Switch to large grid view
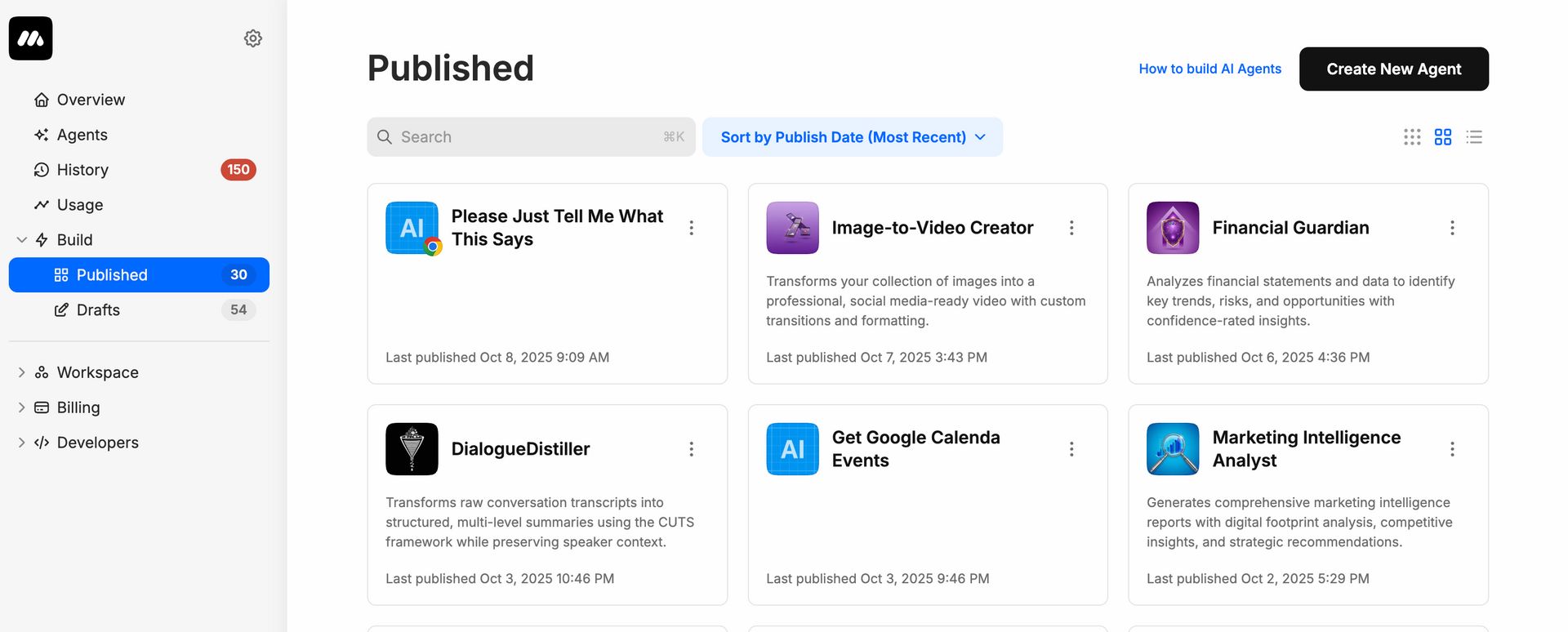The height and width of the screenshot is (632, 1568). click(x=1443, y=137)
